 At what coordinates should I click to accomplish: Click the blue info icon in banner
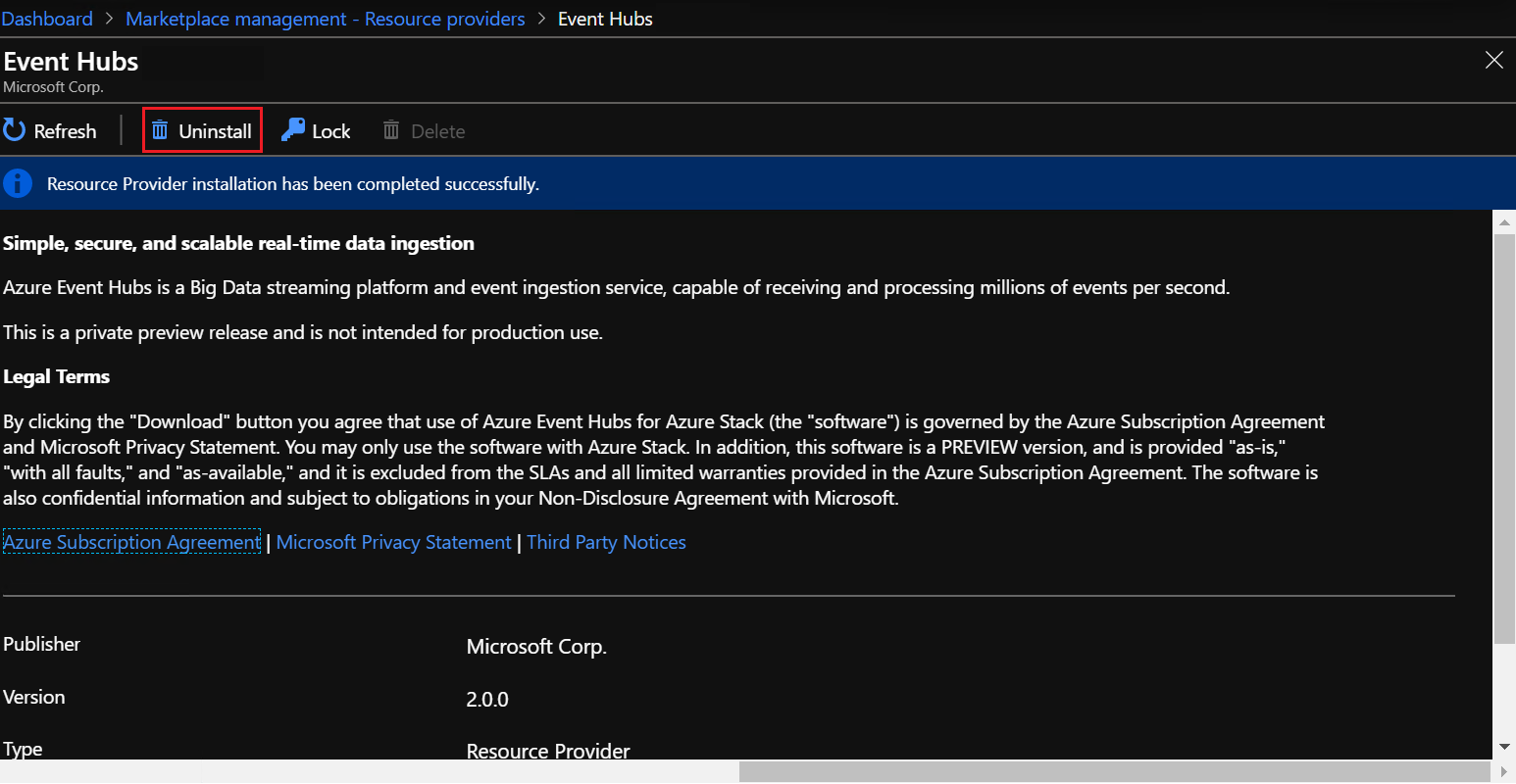point(18,183)
